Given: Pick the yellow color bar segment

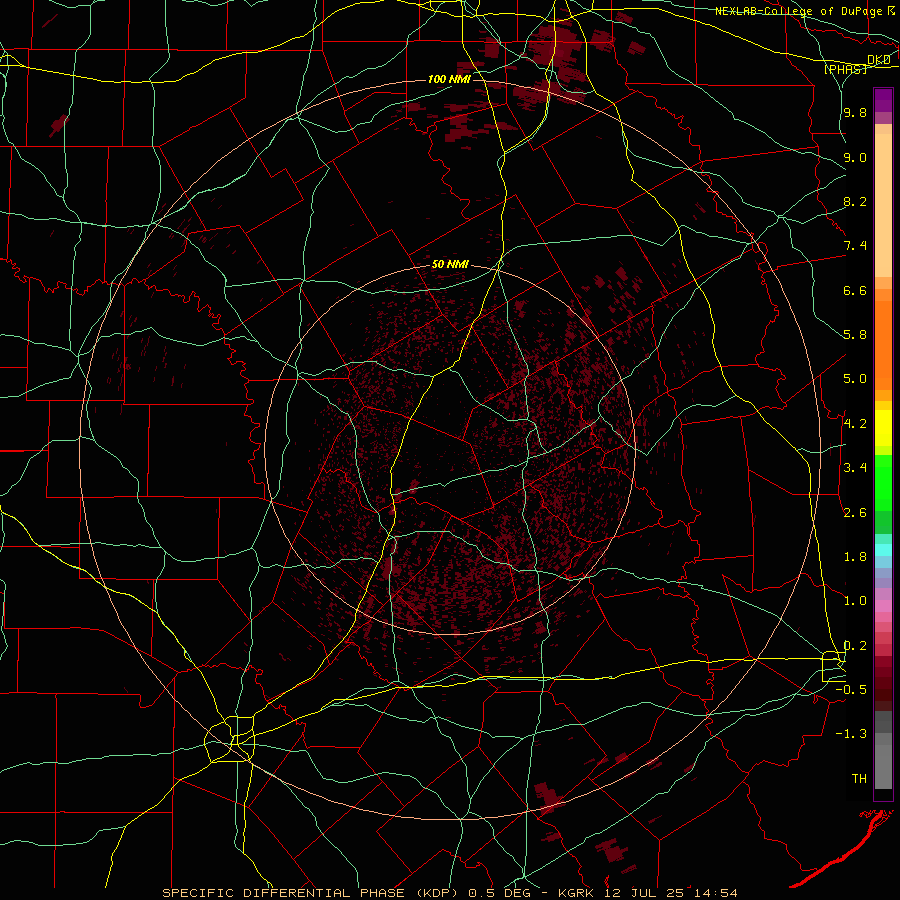Looking at the screenshot, I should [883, 428].
